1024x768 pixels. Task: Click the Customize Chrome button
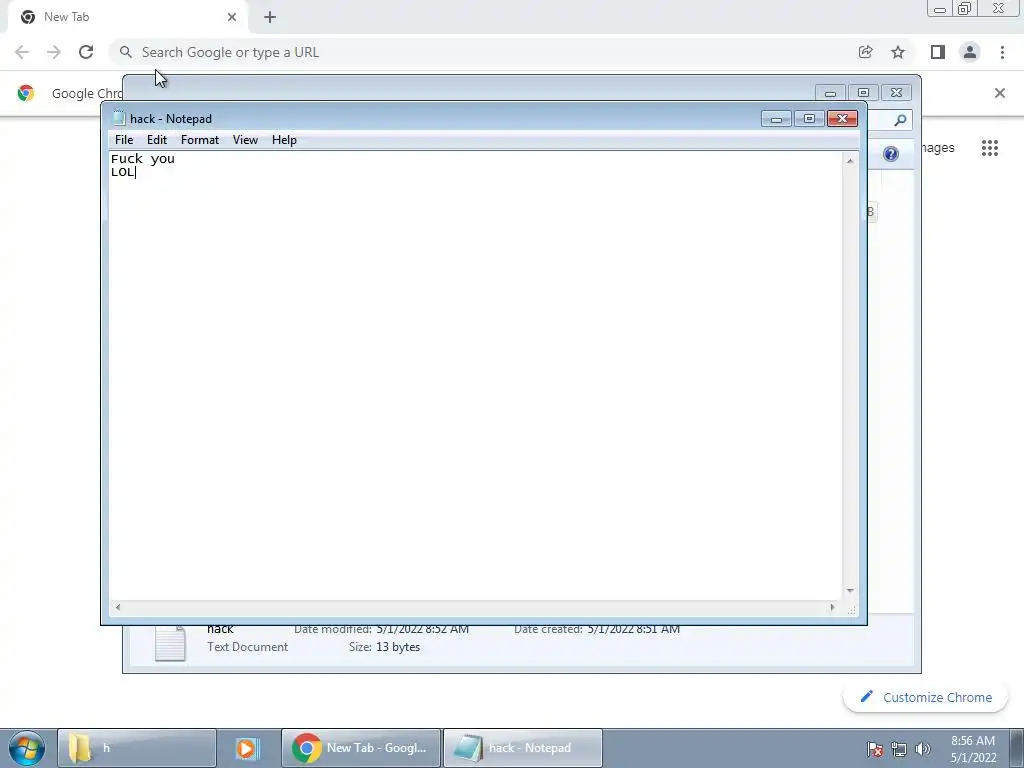[x=925, y=697]
